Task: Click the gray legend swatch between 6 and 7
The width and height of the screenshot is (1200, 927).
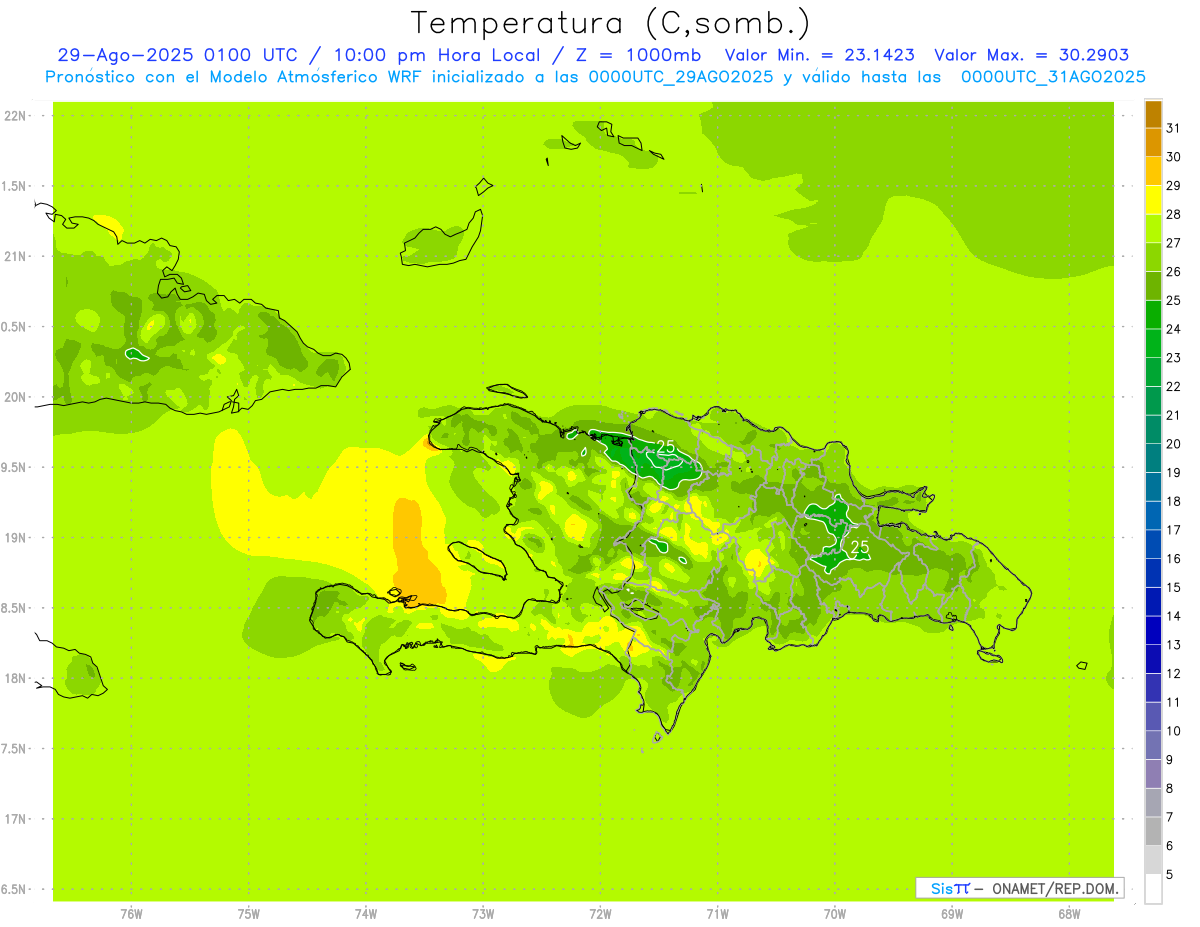Action: [x=1153, y=831]
